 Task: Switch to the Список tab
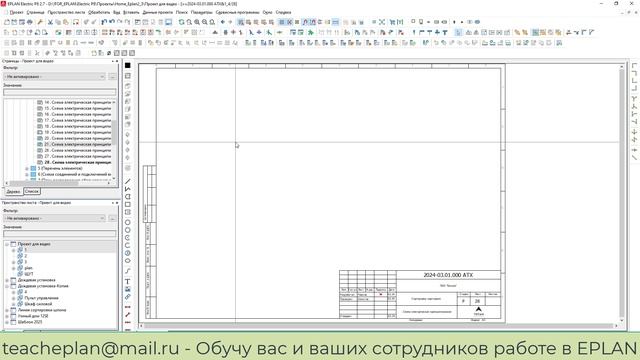click(32, 191)
